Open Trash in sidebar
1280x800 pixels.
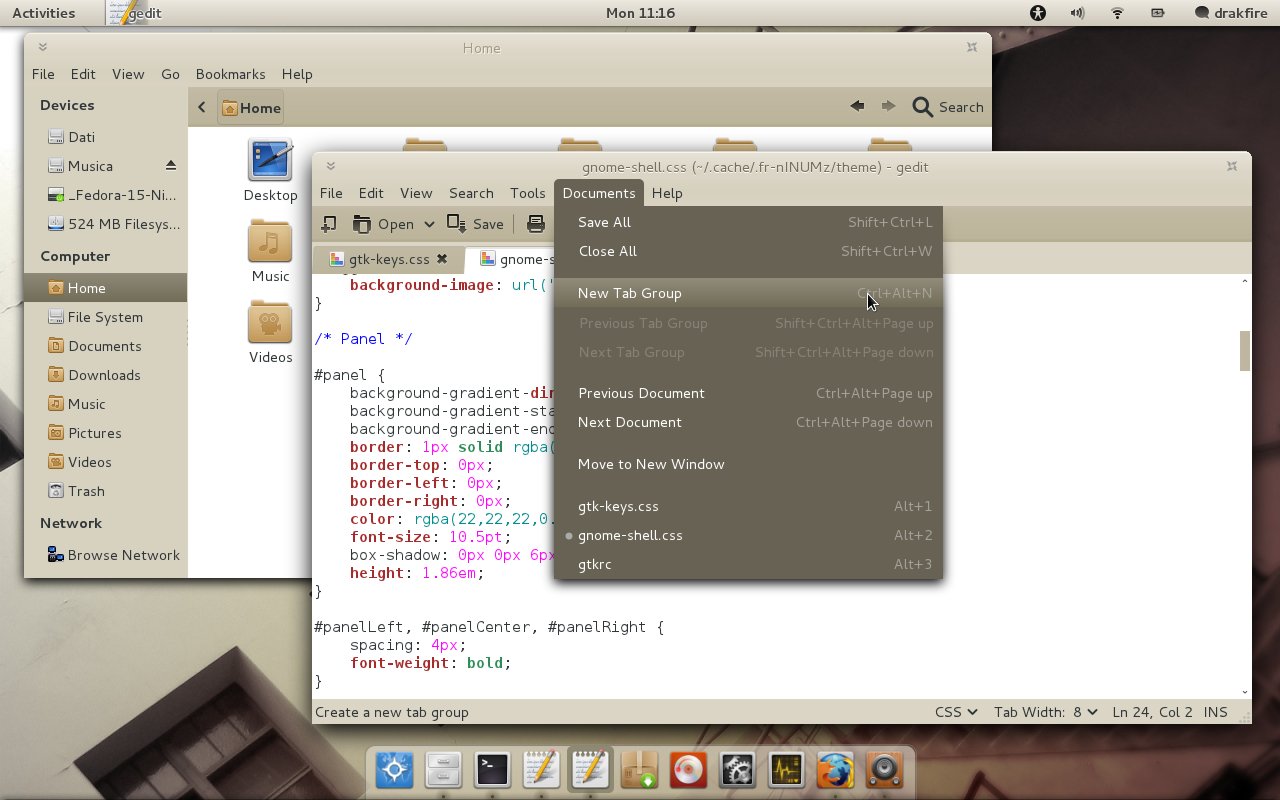coord(105,491)
